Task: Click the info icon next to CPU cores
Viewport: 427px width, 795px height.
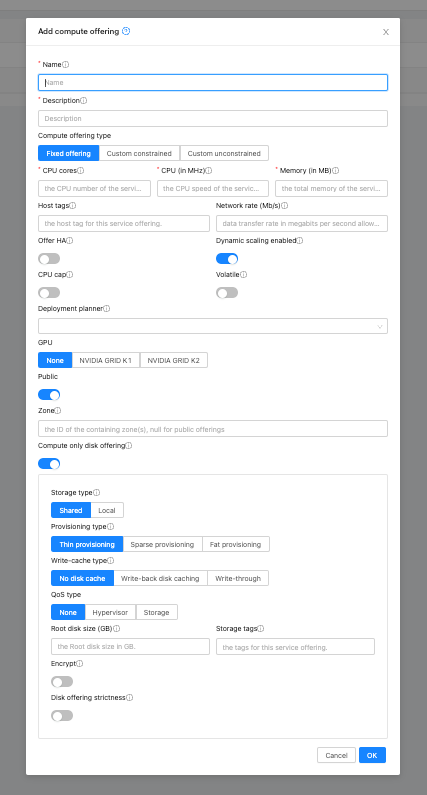Action: [81, 171]
